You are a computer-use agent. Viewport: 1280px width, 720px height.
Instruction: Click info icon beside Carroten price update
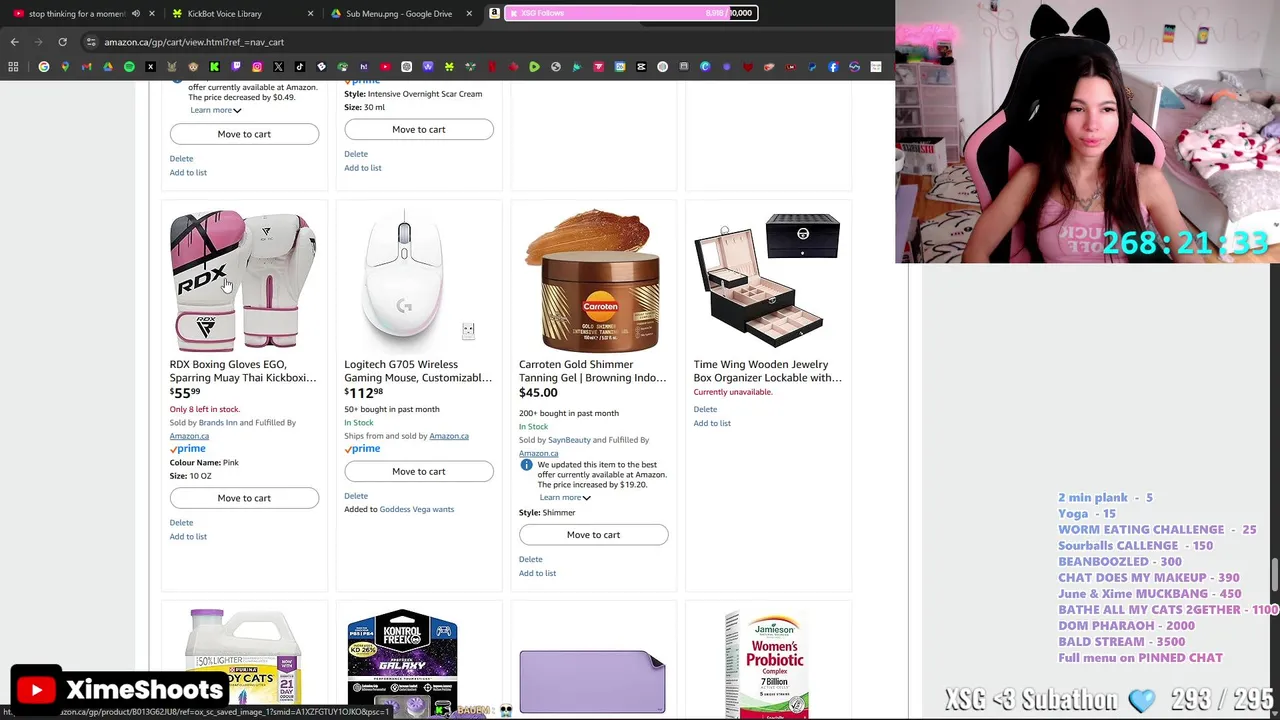526,465
